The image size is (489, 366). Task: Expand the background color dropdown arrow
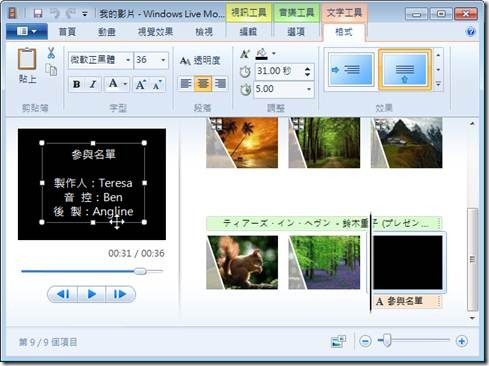[274, 53]
